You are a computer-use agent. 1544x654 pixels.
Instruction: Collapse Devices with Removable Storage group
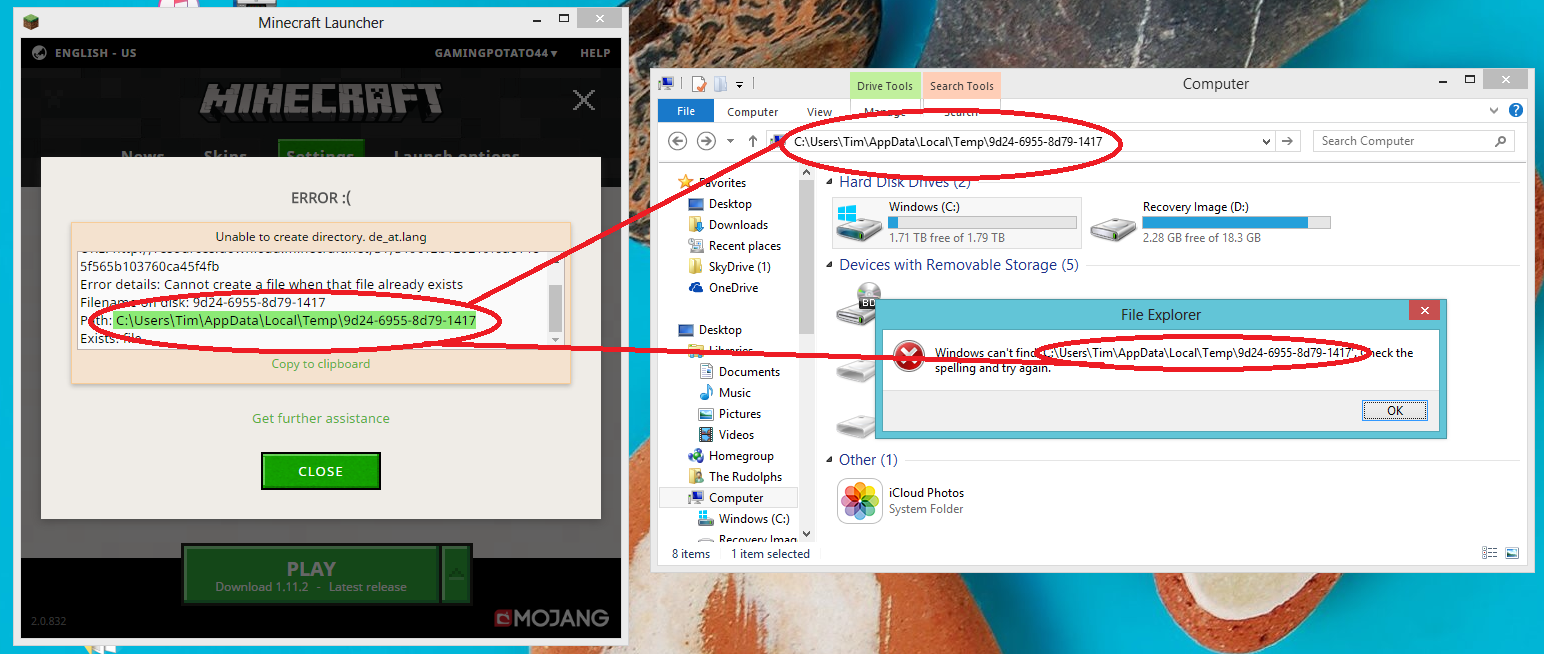830,266
